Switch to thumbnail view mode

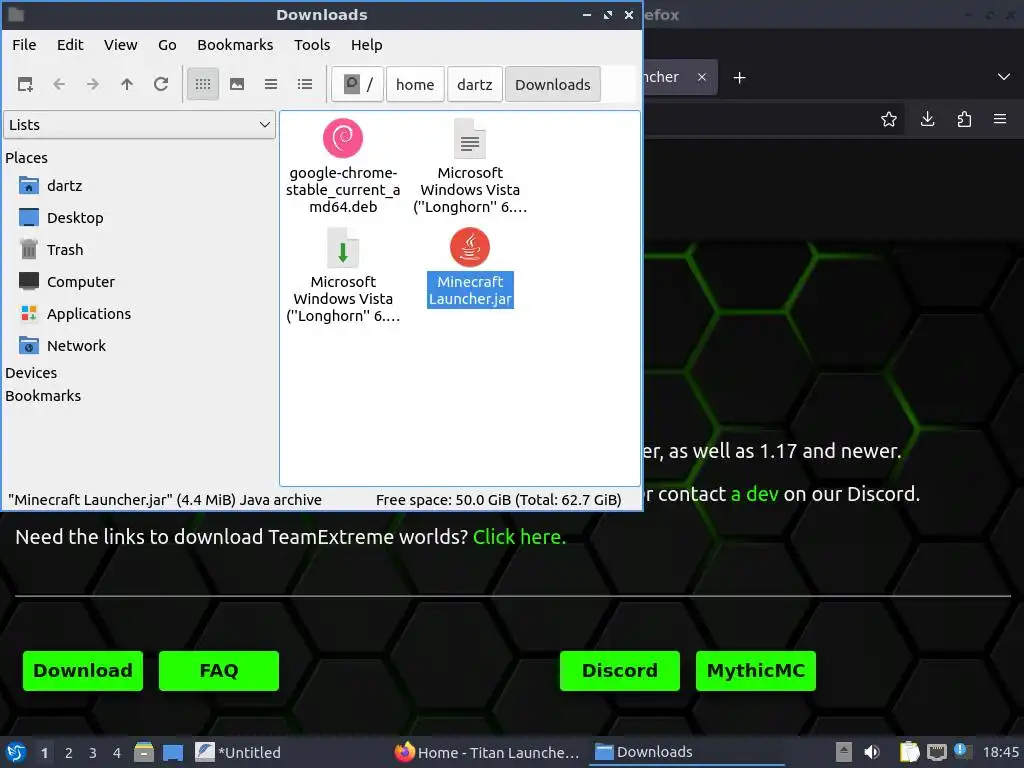(x=237, y=84)
